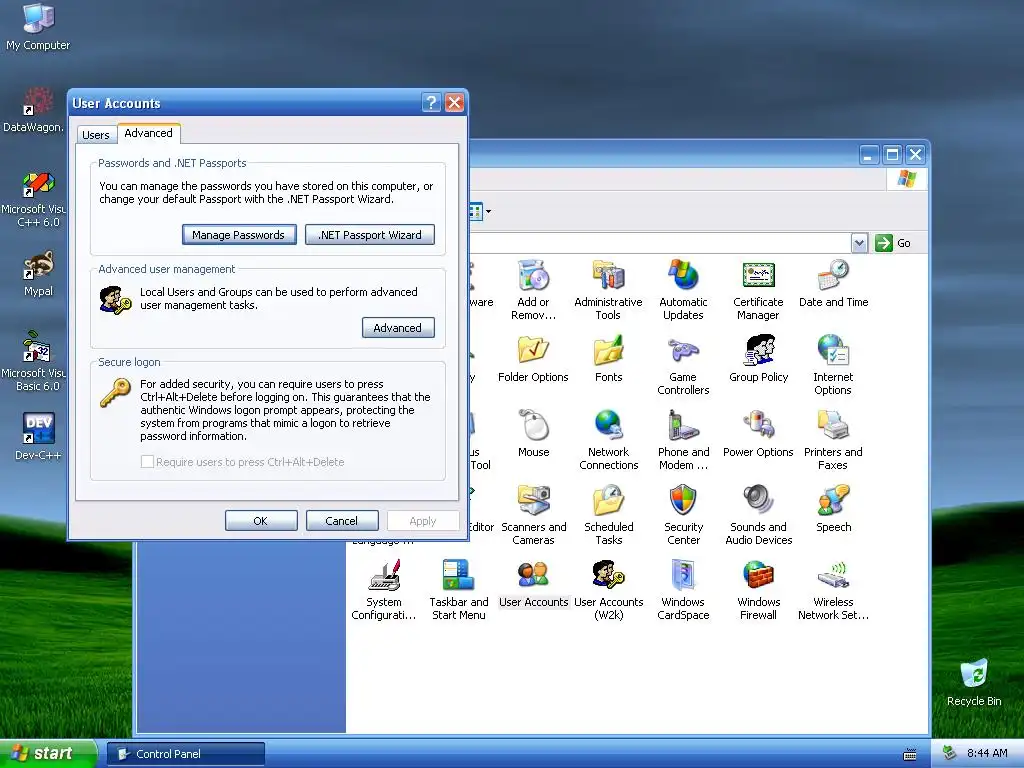Launch the .NET Passport Wizard

370,235
